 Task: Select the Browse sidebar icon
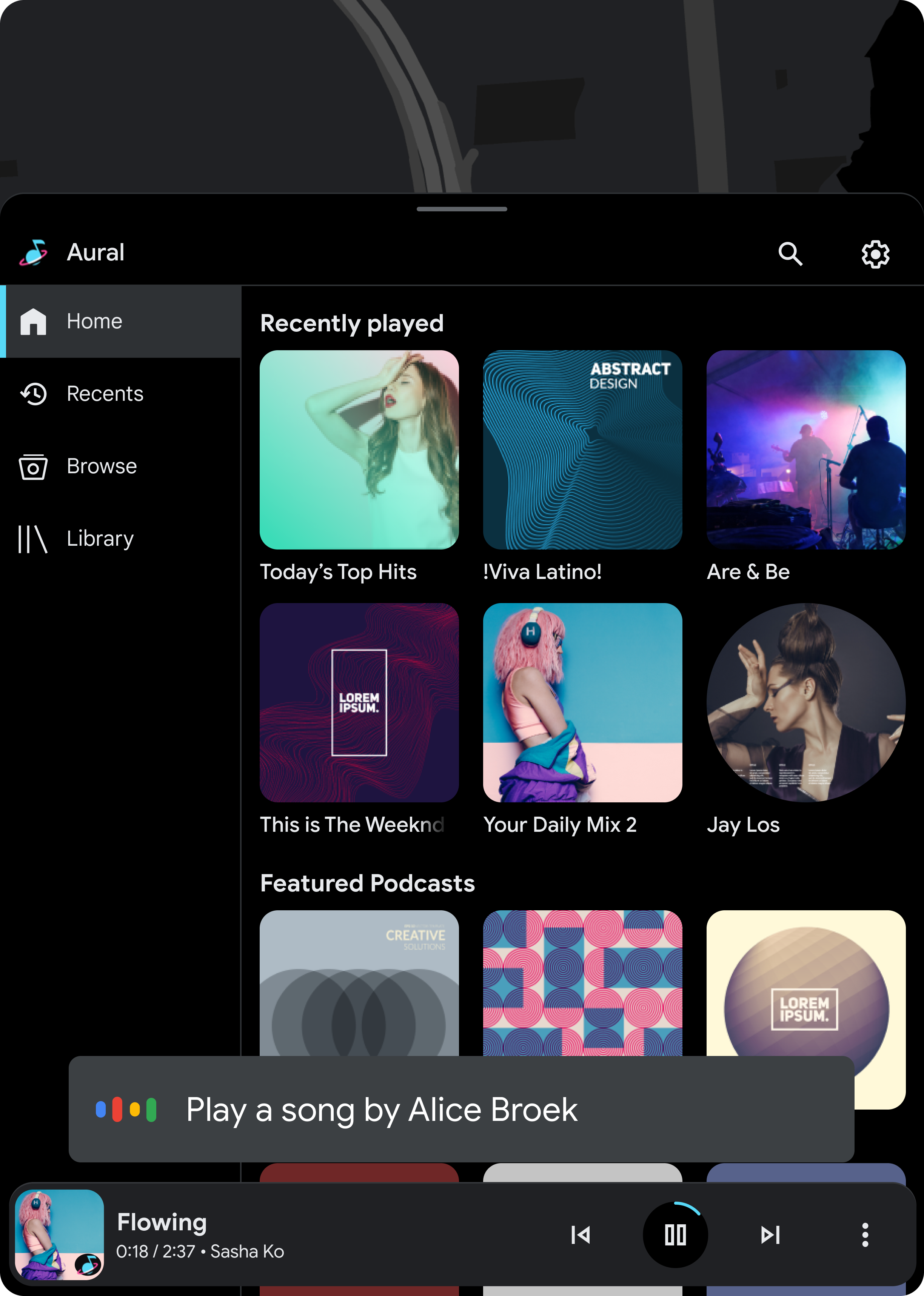pos(32,465)
